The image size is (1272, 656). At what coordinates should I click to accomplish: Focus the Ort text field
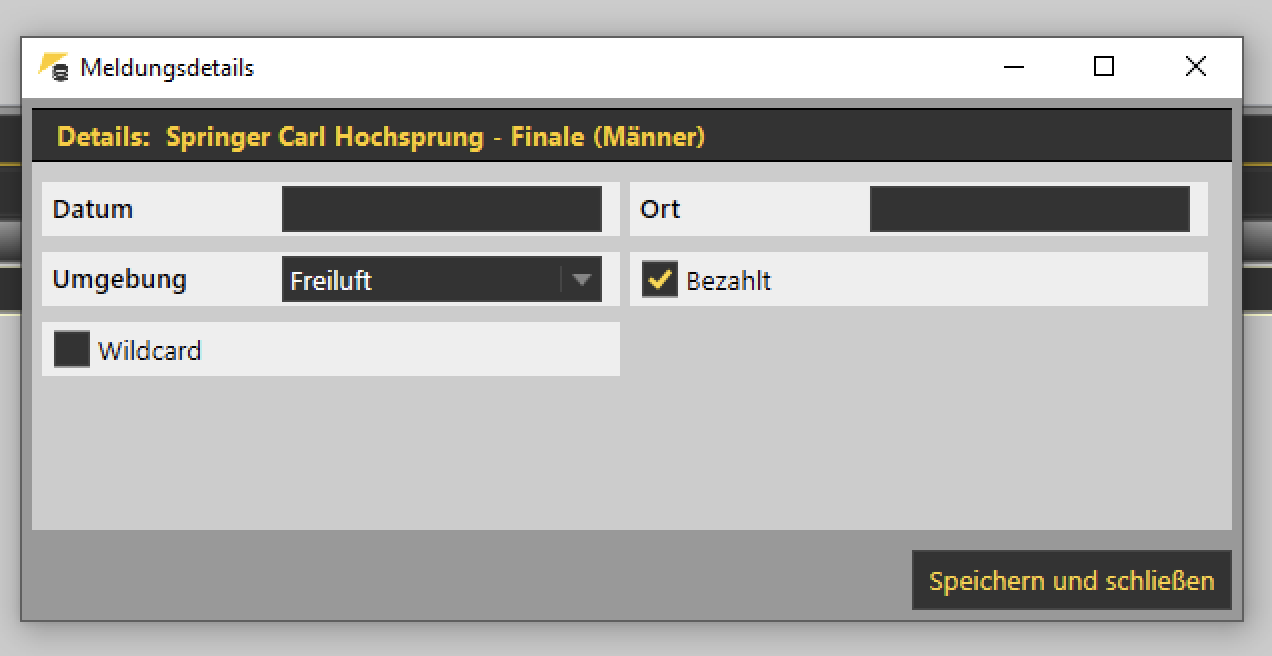click(1029, 209)
